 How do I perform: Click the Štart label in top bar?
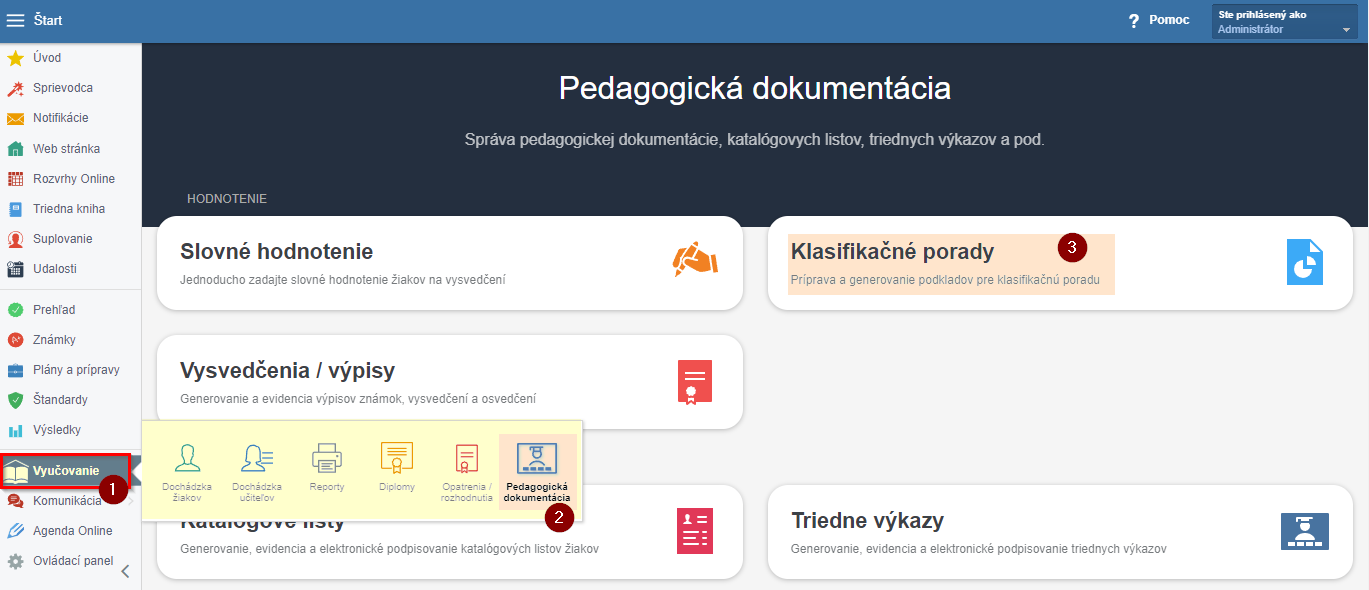(x=48, y=20)
